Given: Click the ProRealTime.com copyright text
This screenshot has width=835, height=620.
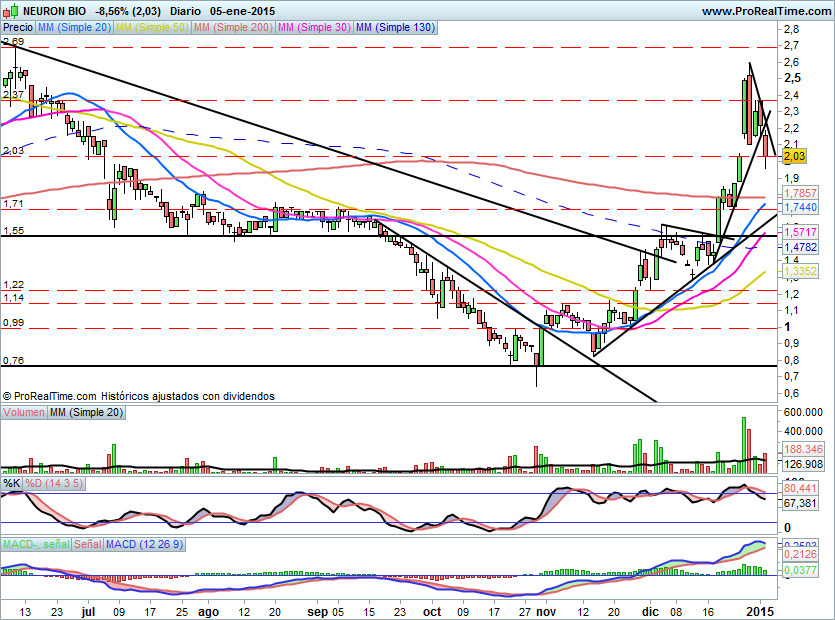Looking at the screenshot, I should coord(138,396).
